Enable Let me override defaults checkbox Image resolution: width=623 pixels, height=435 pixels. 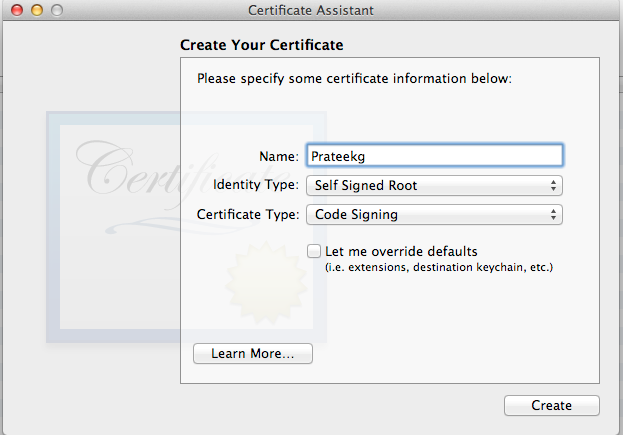click(x=315, y=251)
